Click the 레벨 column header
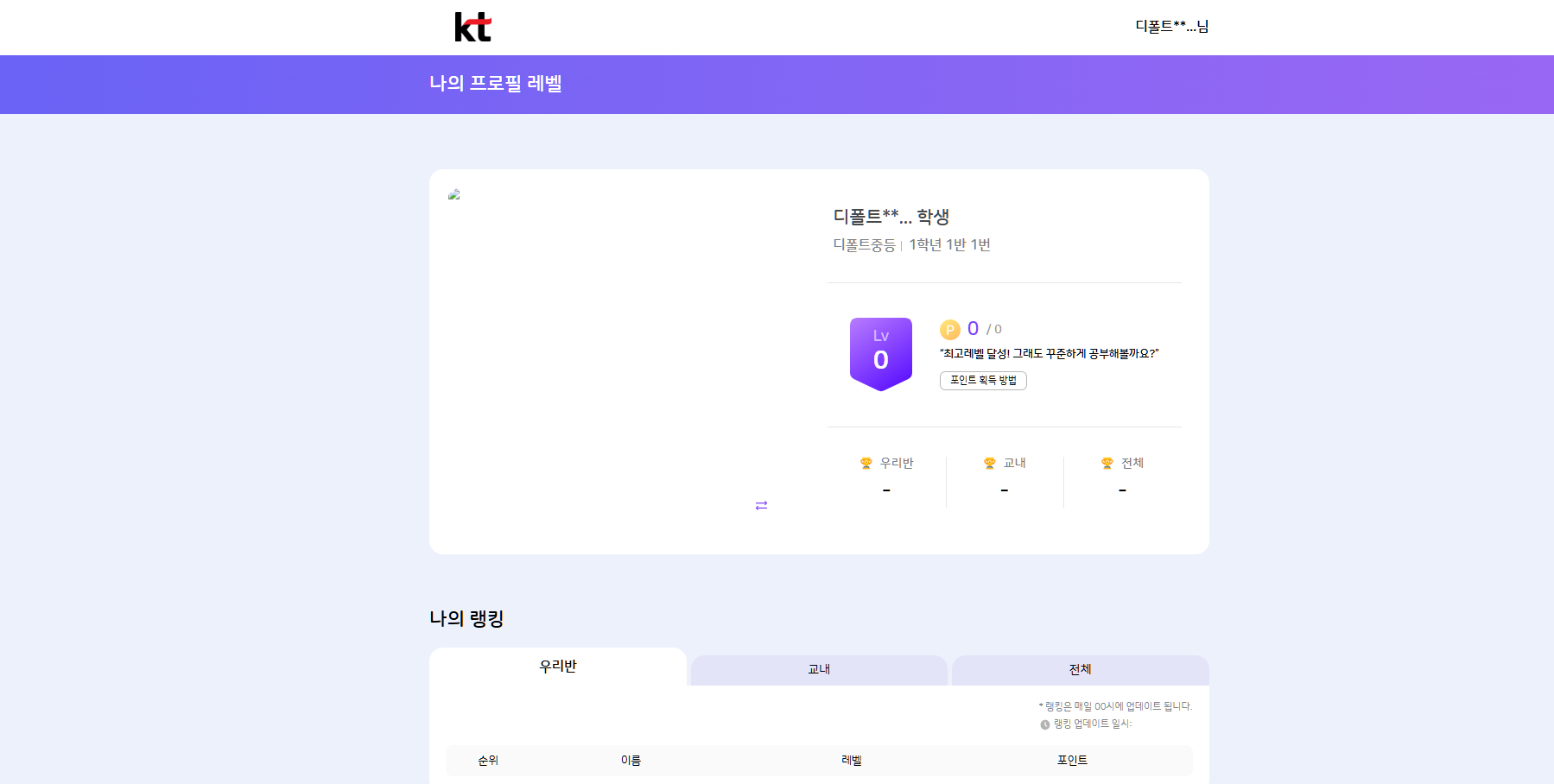 tap(852, 761)
